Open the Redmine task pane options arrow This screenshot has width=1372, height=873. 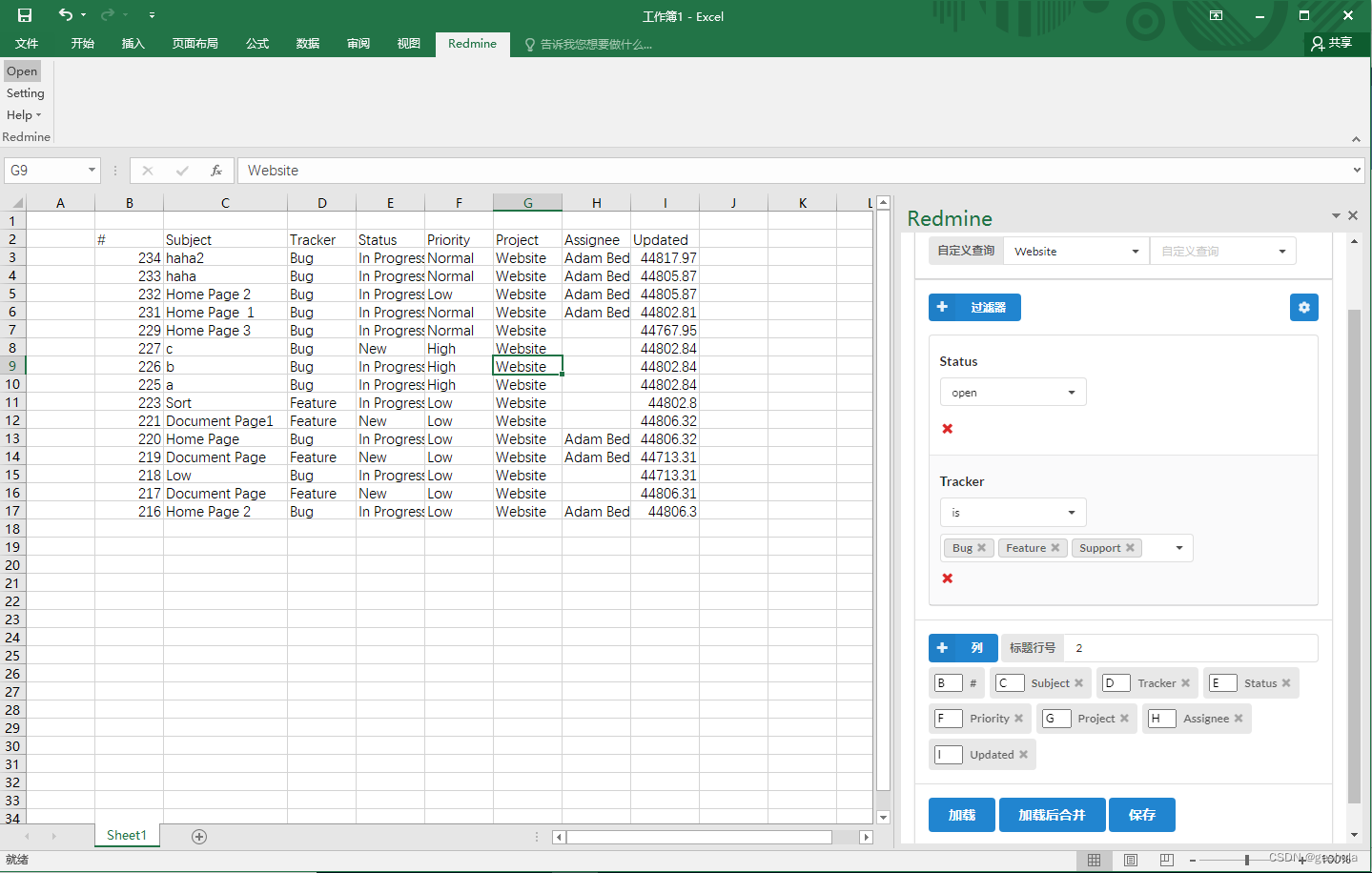[1336, 216]
